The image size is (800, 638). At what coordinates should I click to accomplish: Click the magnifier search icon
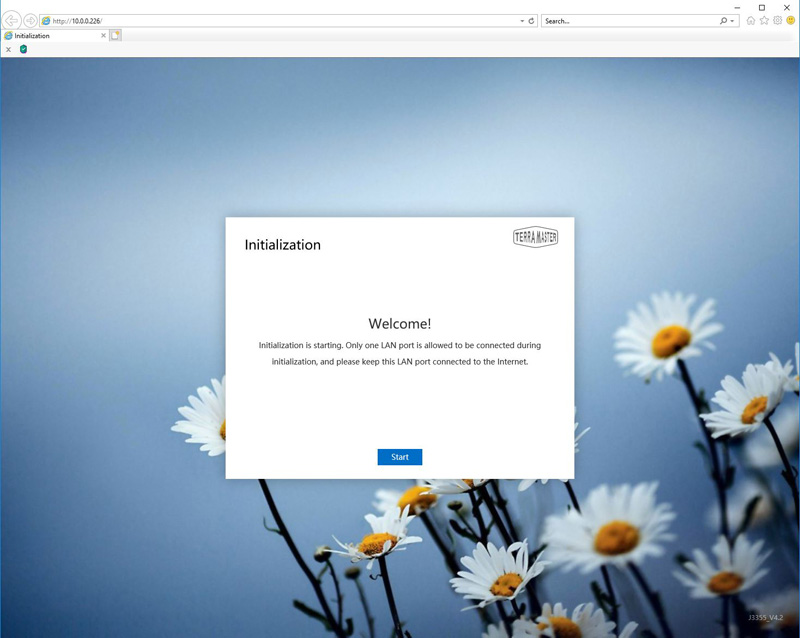click(723, 21)
